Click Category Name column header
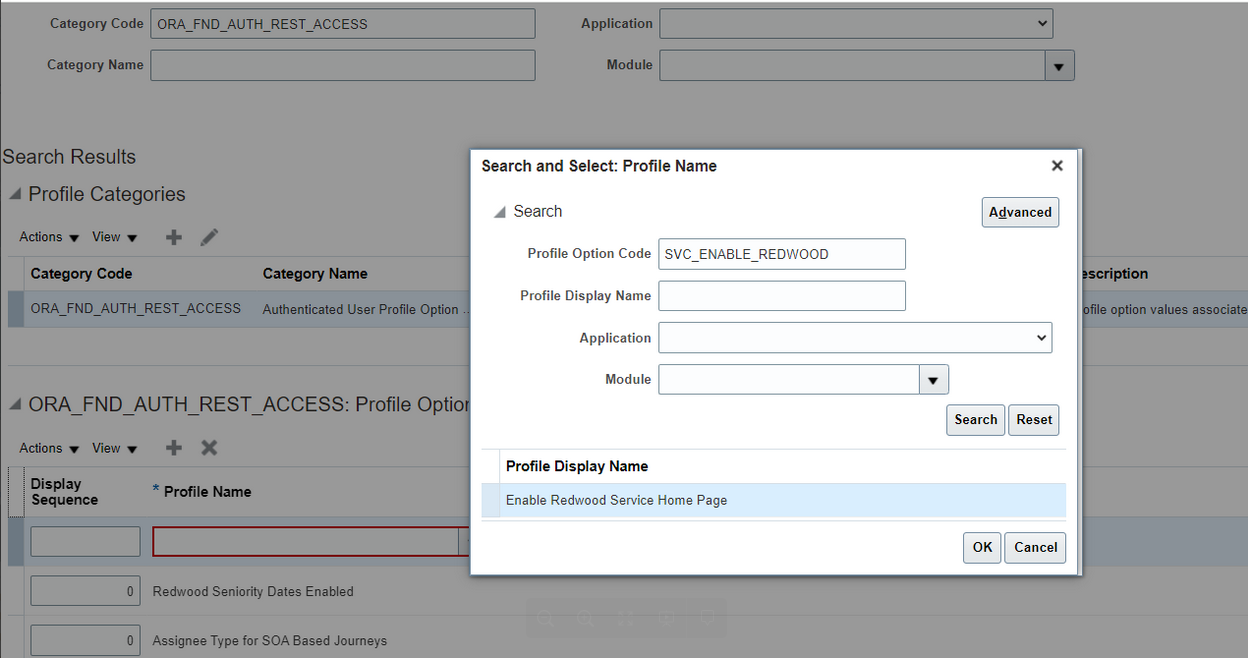The image size is (1248, 658). pos(315,273)
